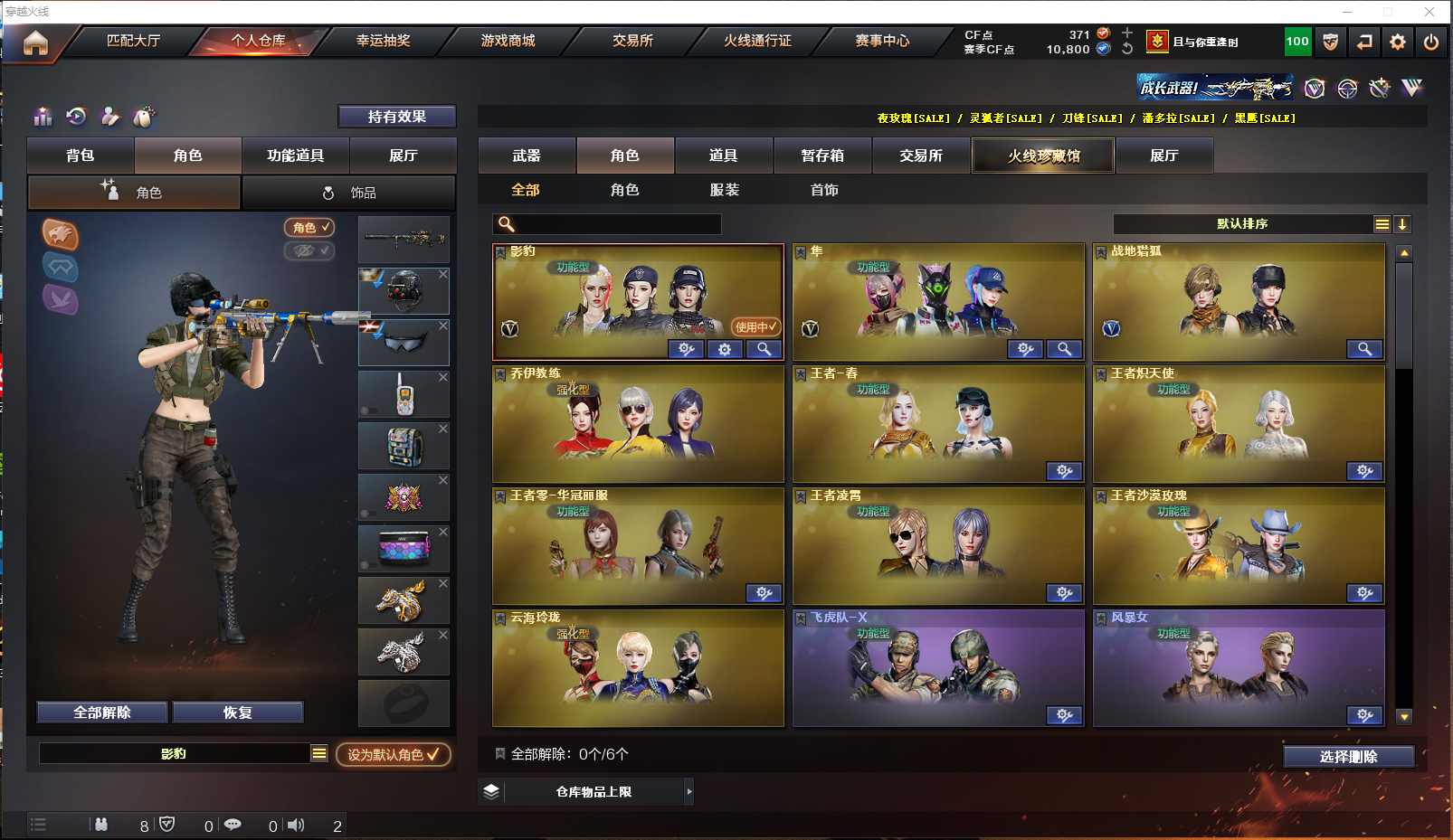This screenshot has height=840, width=1453.
Task: Remove the tactical goggles equipped slot
Action: [x=443, y=326]
